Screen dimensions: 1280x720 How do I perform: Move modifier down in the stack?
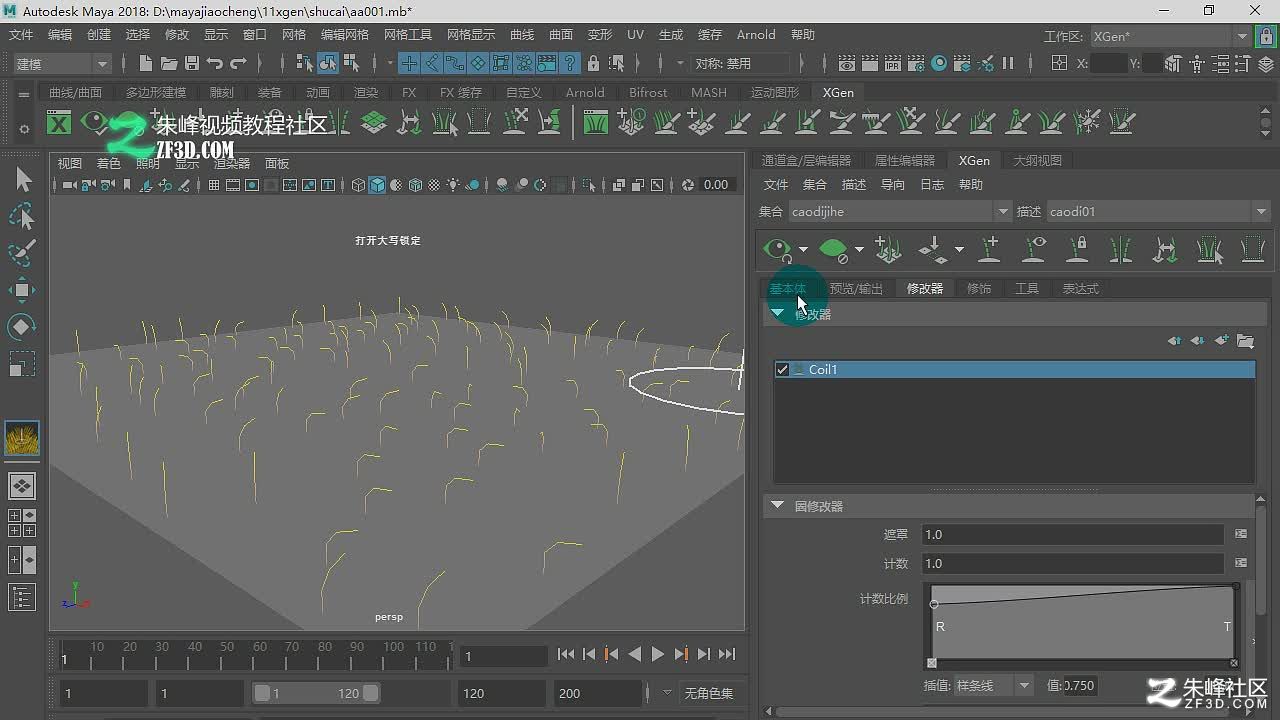[x=1197, y=341]
